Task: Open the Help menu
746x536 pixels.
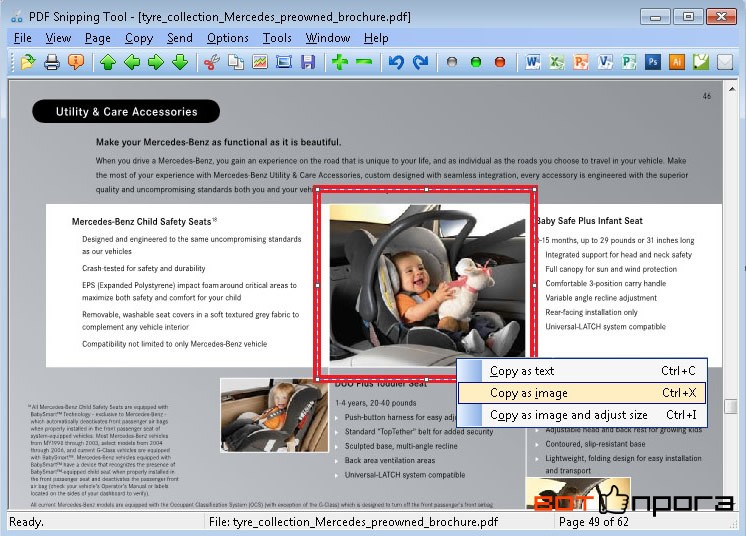Action: coord(376,38)
